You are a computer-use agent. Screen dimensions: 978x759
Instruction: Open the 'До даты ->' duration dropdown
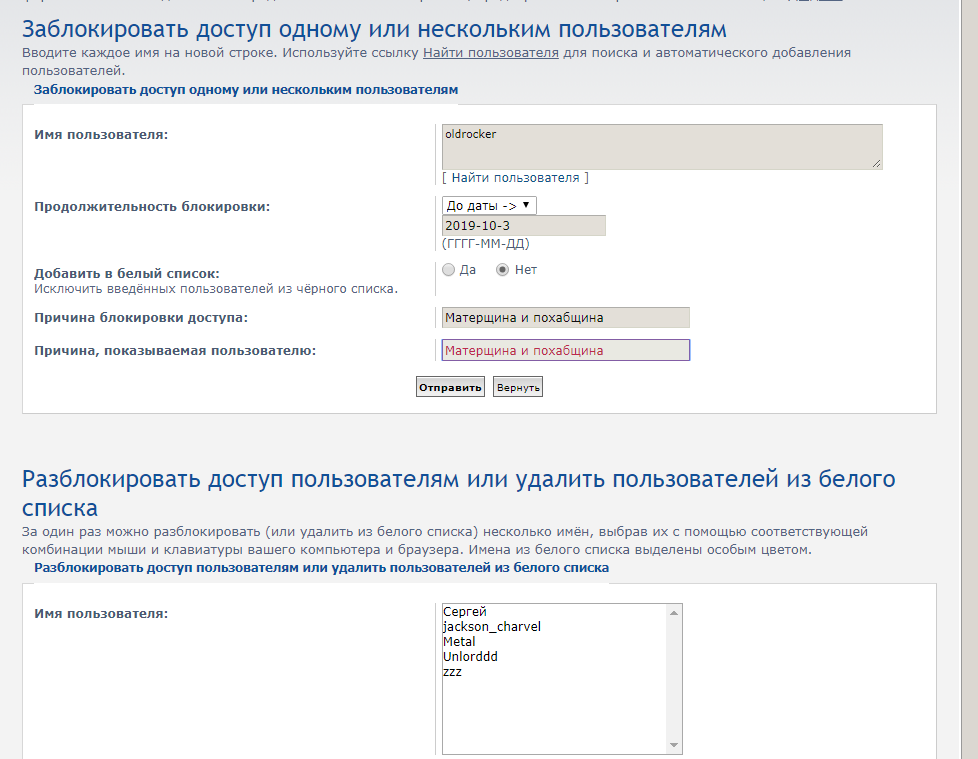[489, 205]
